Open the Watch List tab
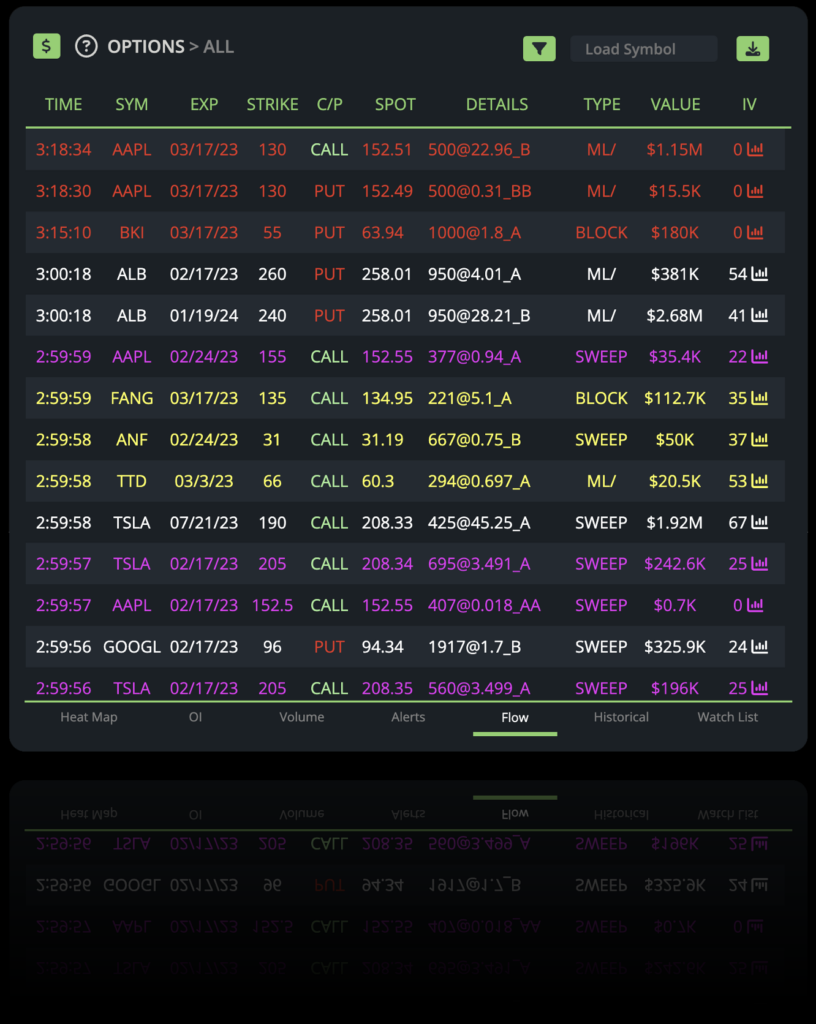 click(728, 717)
